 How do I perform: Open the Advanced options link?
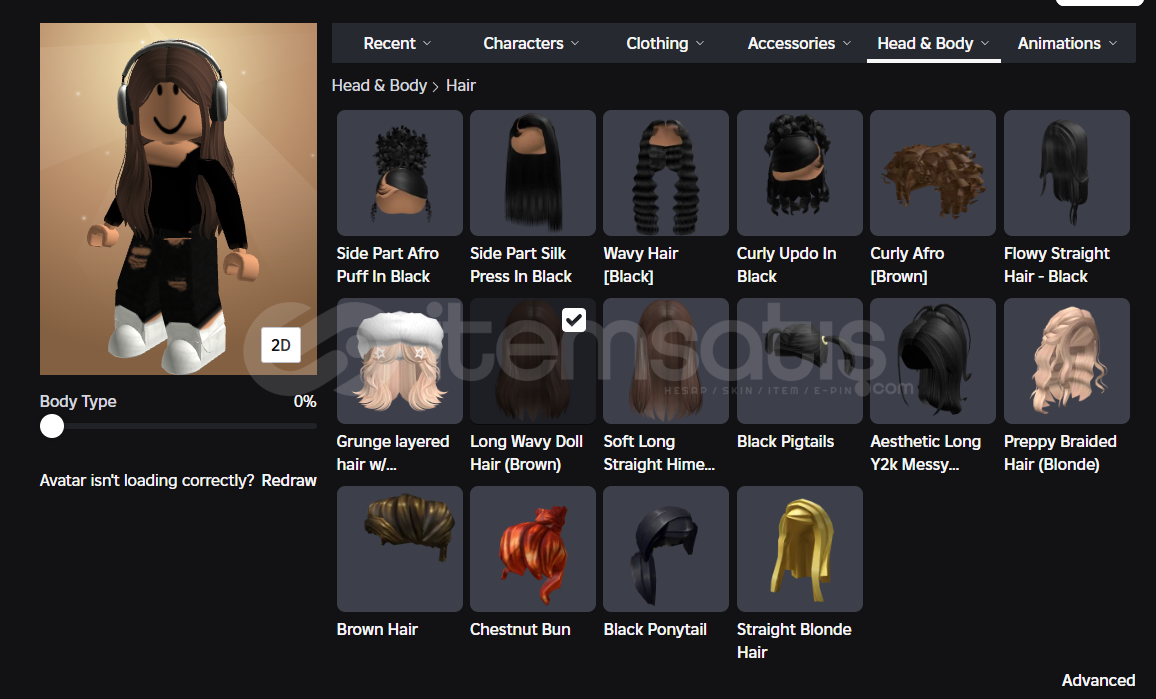1098,681
